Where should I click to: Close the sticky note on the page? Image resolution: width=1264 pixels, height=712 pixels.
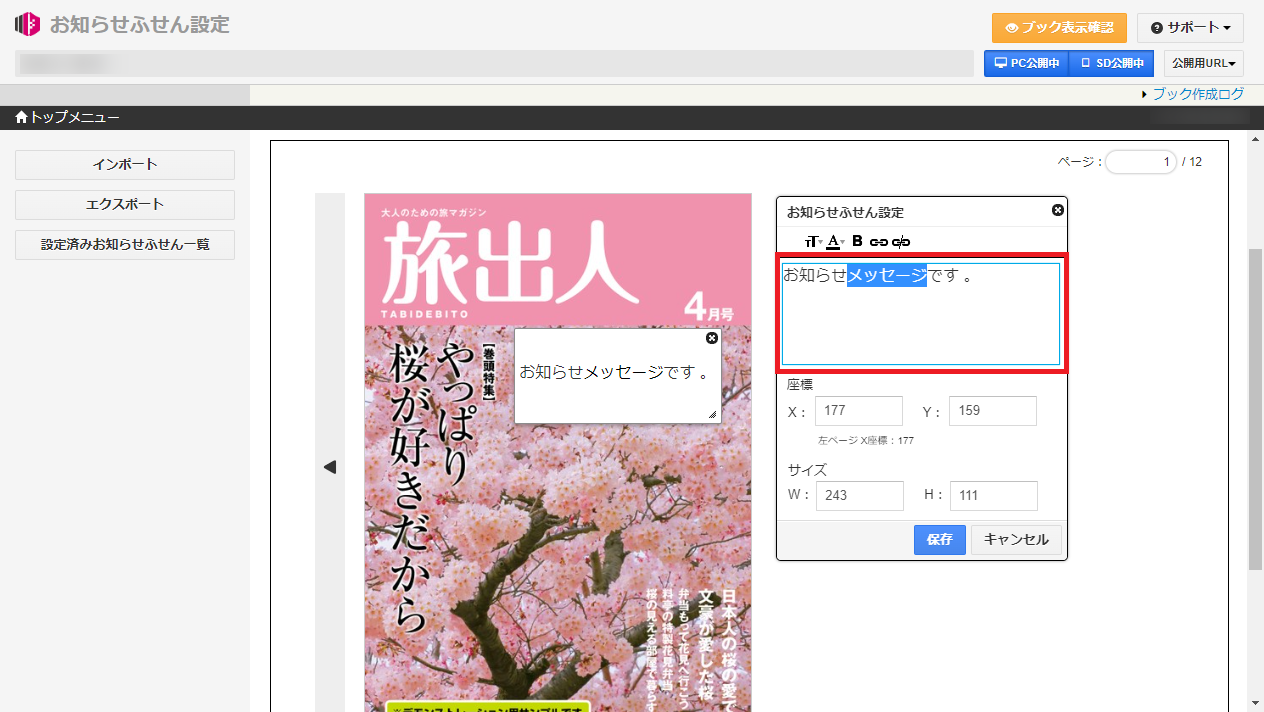click(712, 338)
